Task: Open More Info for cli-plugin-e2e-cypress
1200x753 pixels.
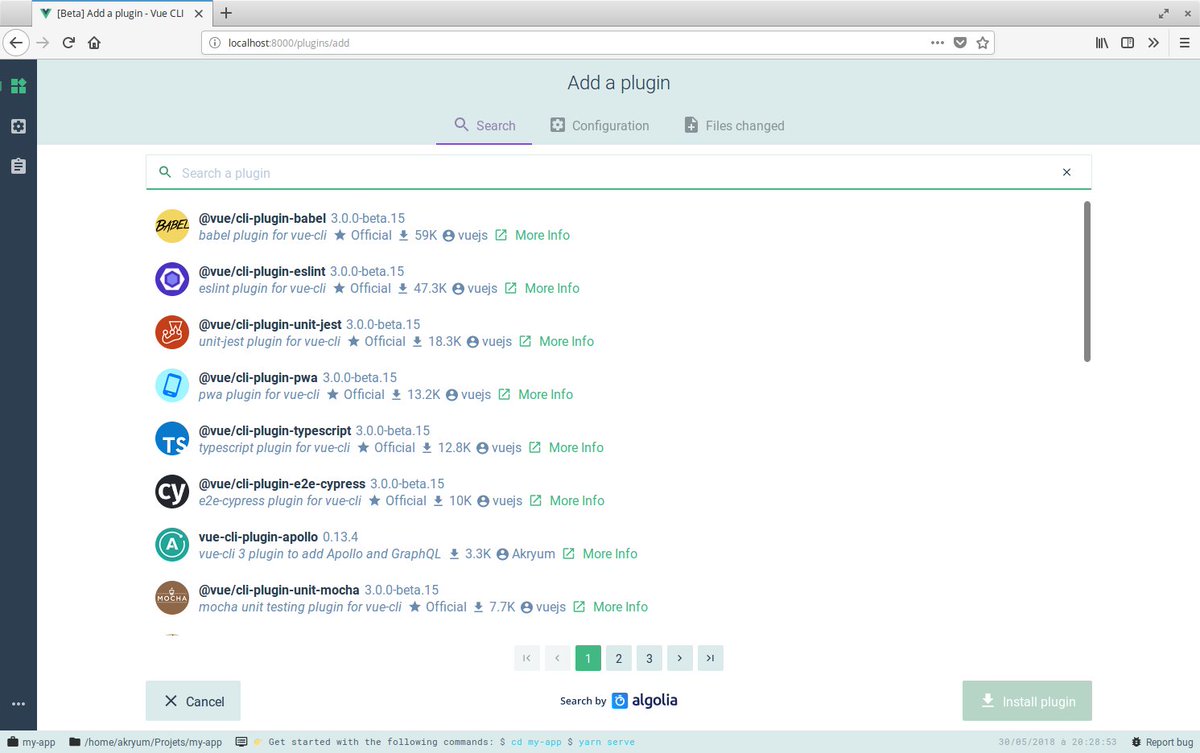Action: [x=566, y=500]
